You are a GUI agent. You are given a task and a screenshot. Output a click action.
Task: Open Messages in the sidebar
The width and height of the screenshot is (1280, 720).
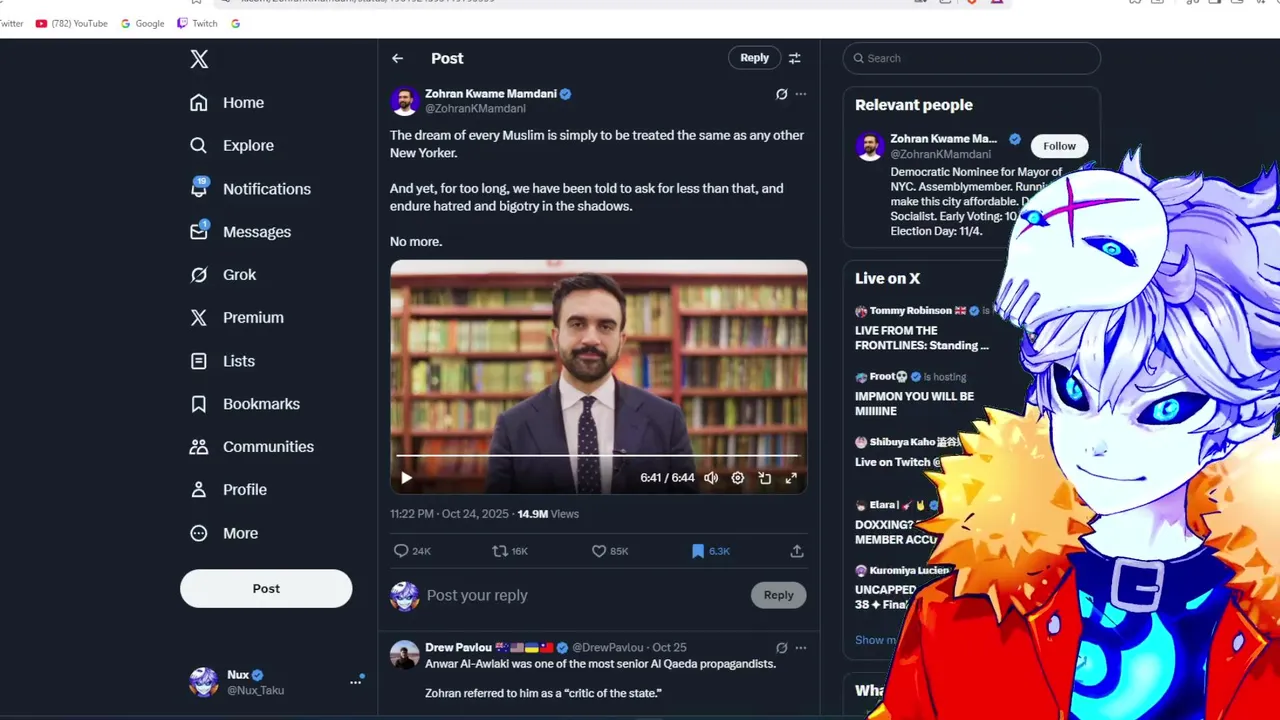click(240, 231)
